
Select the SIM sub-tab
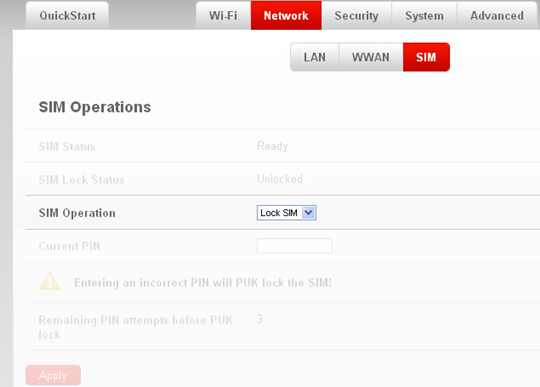point(426,57)
